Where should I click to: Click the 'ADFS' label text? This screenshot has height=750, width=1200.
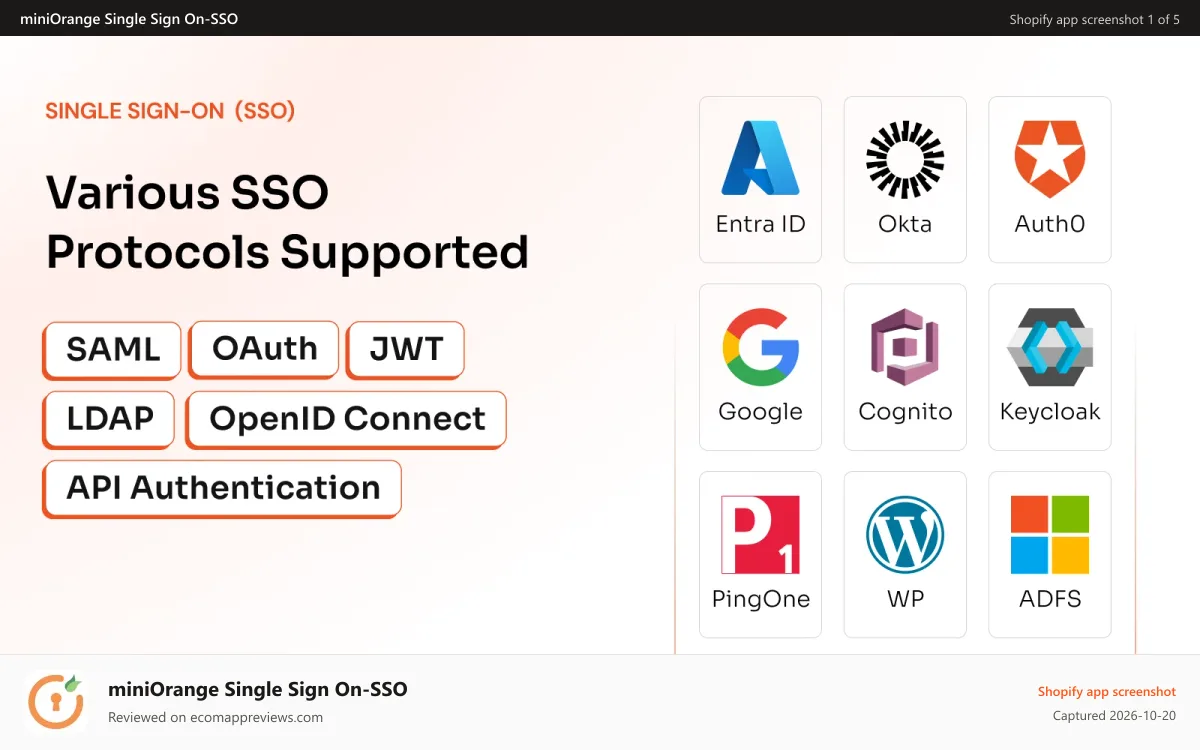click(x=1050, y=599)
